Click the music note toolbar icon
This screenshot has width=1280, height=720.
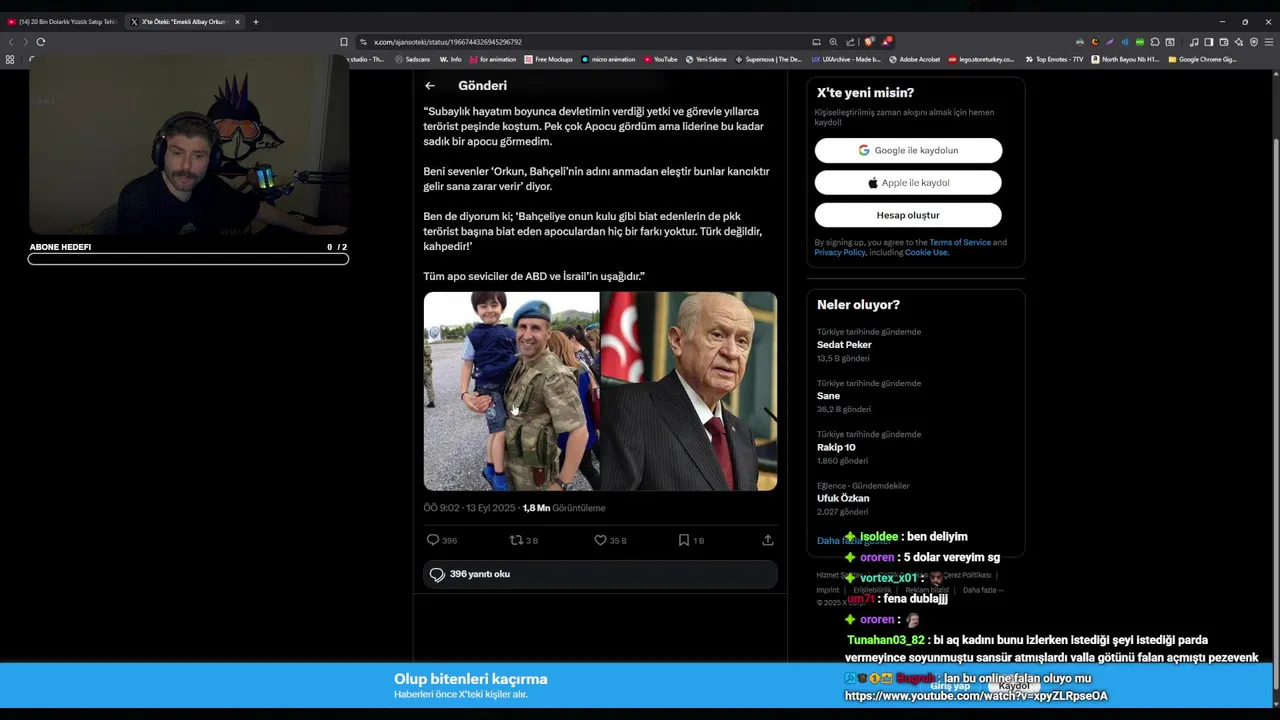(1194, 42)
